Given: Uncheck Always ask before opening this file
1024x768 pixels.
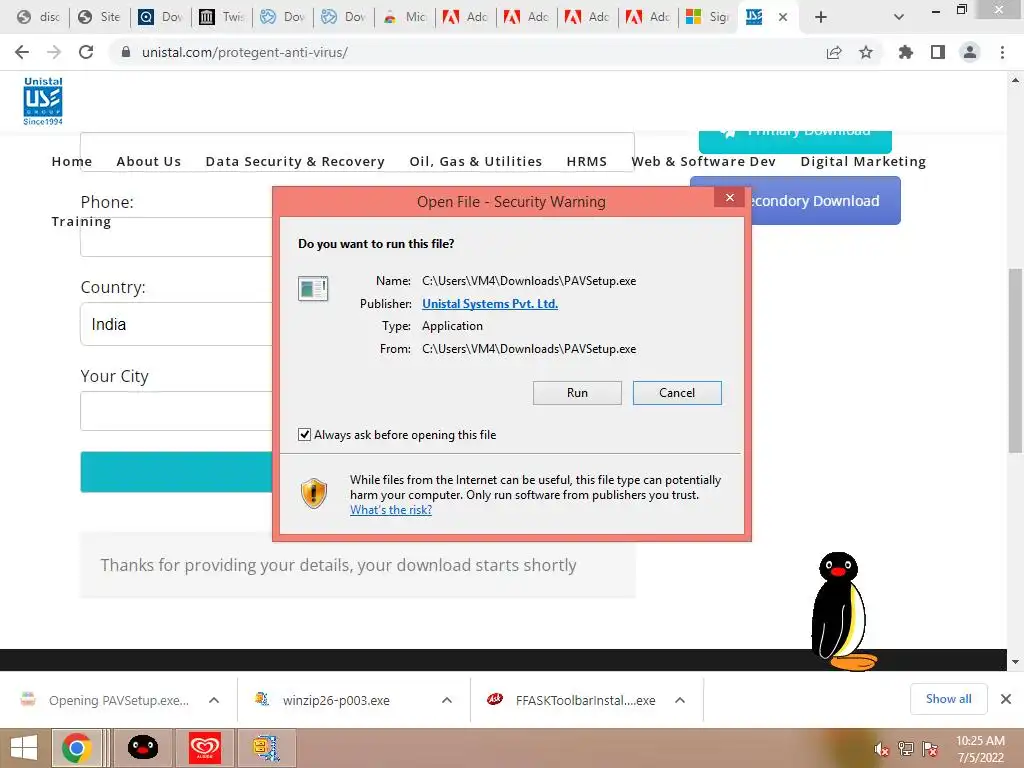Looking at the screenshot, I should click(304, 434).
